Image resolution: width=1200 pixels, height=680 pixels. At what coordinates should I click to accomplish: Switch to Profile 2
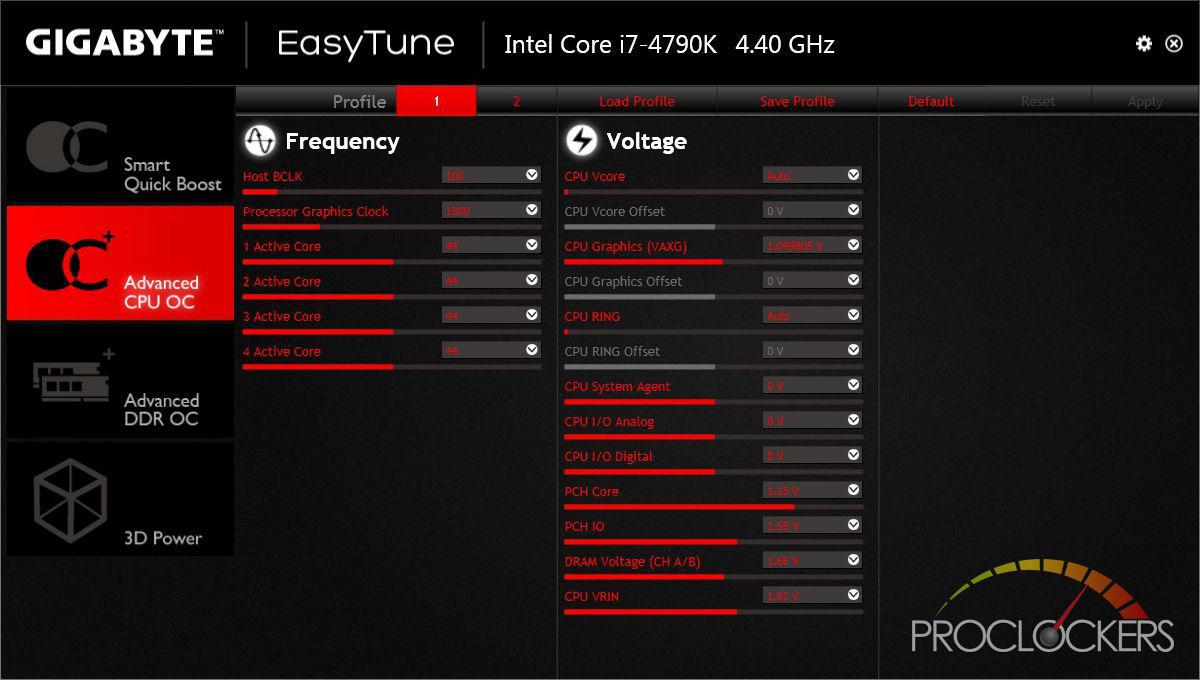coord(517,101)
